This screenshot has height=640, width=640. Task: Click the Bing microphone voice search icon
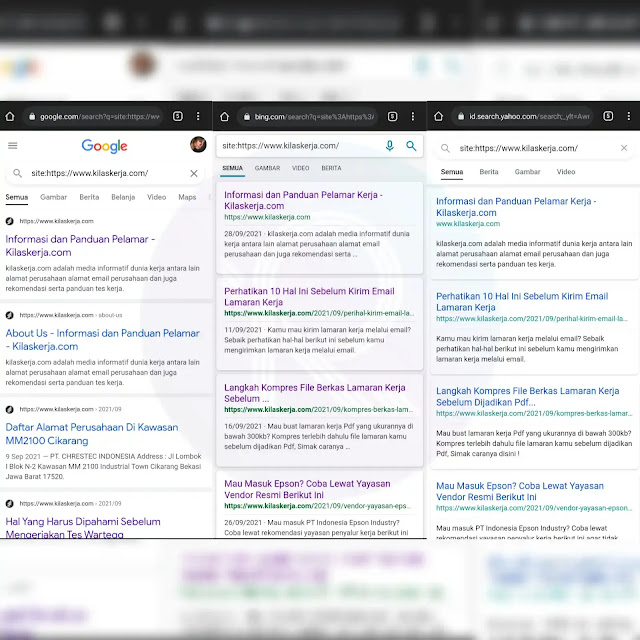tap(390, 146)
